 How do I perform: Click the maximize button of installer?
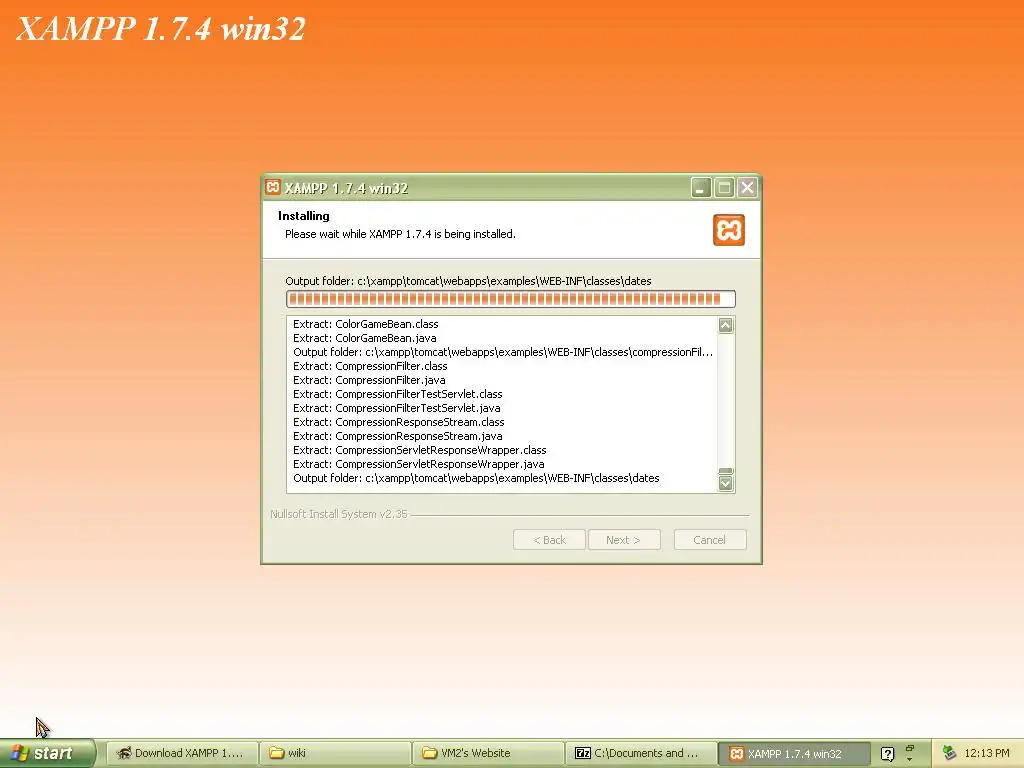[724, 188]
